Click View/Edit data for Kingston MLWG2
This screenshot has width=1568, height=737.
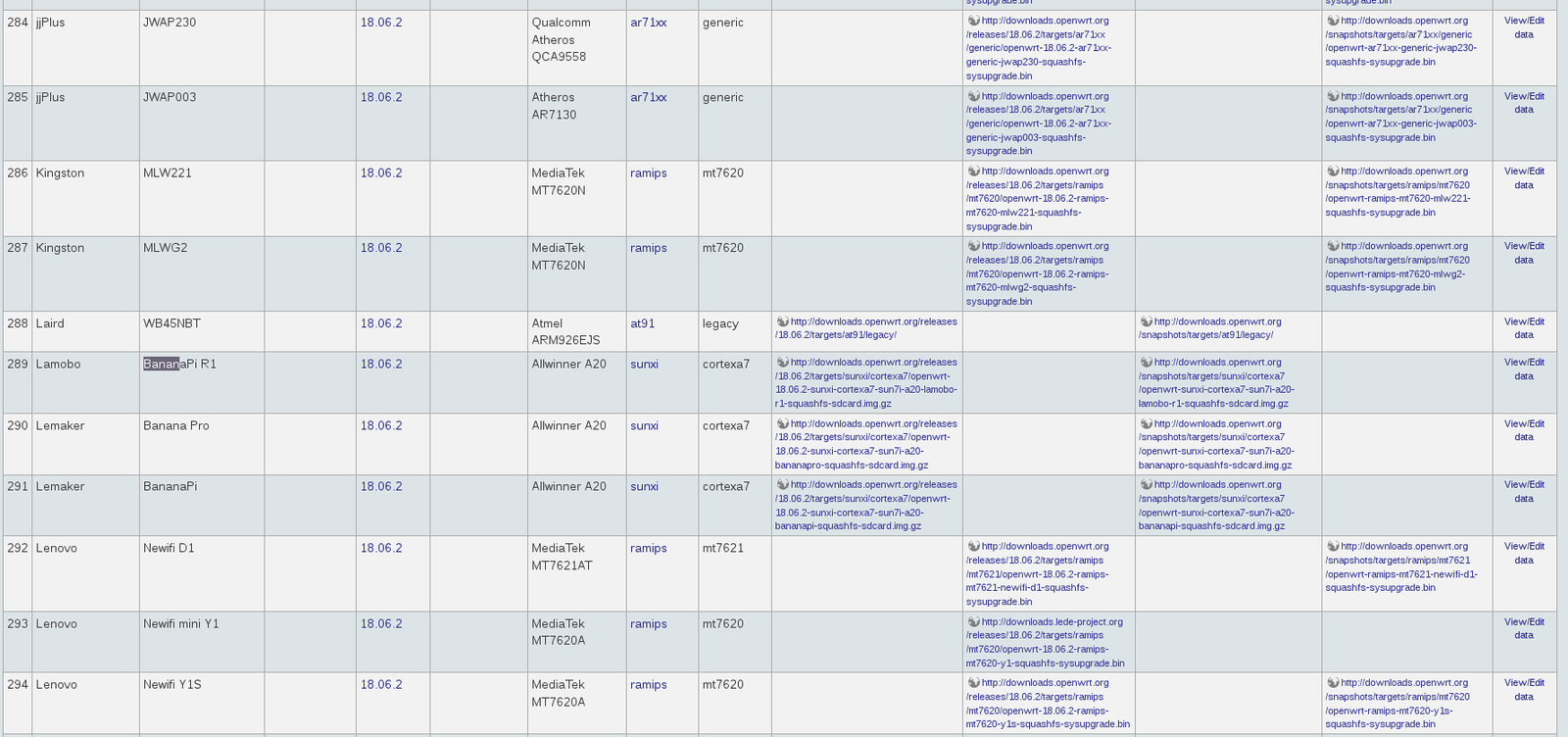click(x=1524, y=253)
